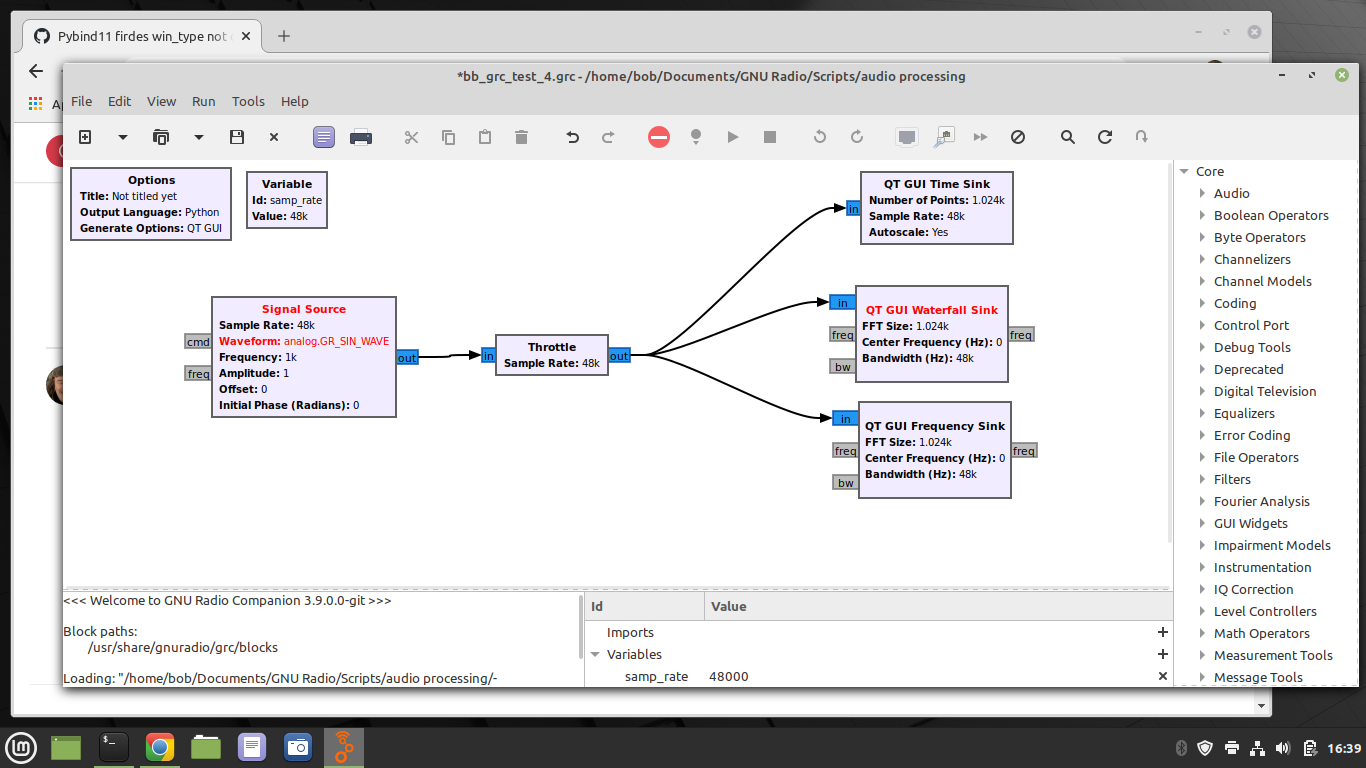Collapse the Variables row expander
Screen dimensions: 1366x768
[596, 655]
